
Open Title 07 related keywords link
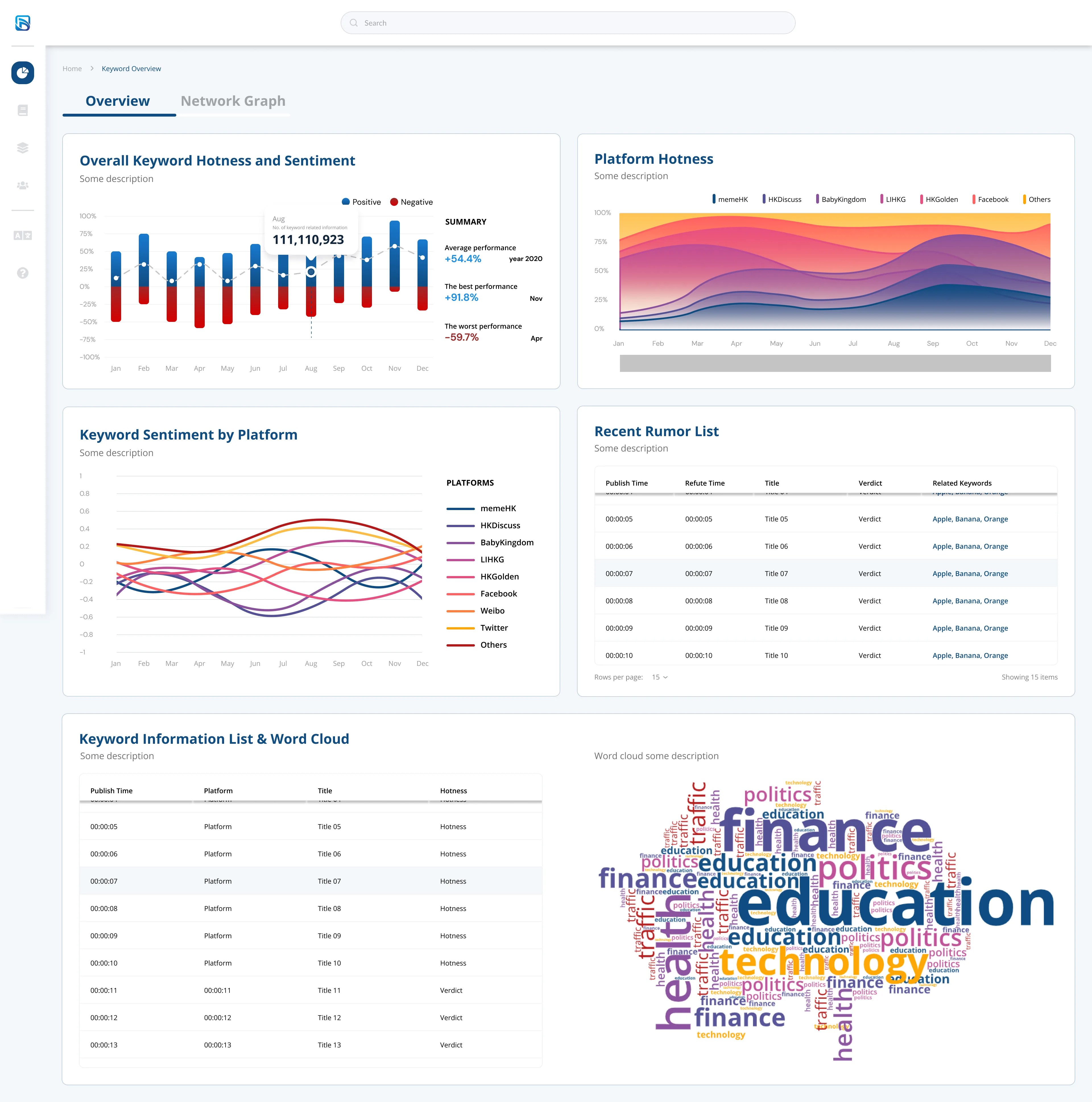pyautogui.click(x=970, y=573)
